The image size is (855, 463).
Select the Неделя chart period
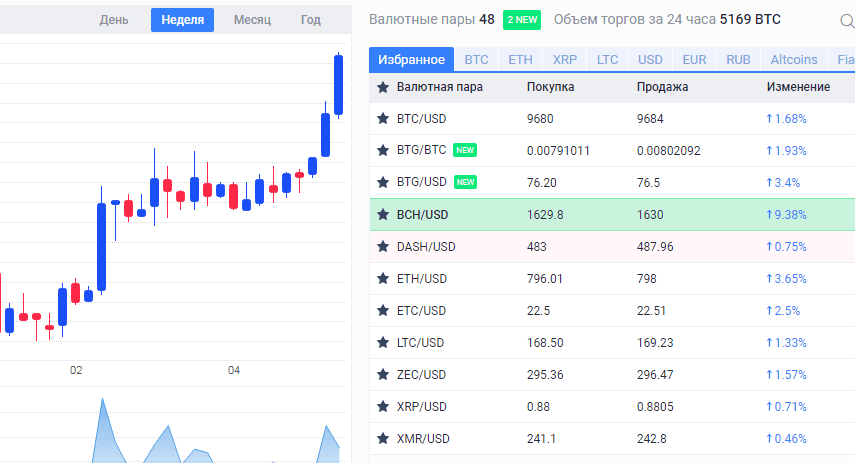(x=183, y=20)
